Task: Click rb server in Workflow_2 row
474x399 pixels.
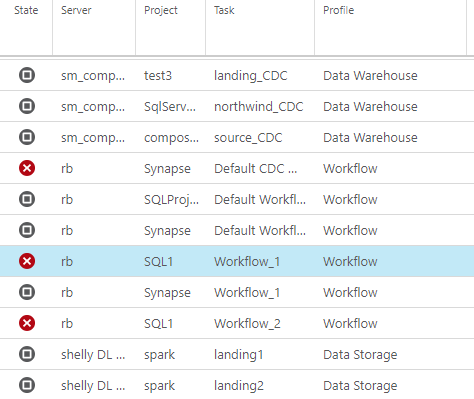Action: pos(67,324)
